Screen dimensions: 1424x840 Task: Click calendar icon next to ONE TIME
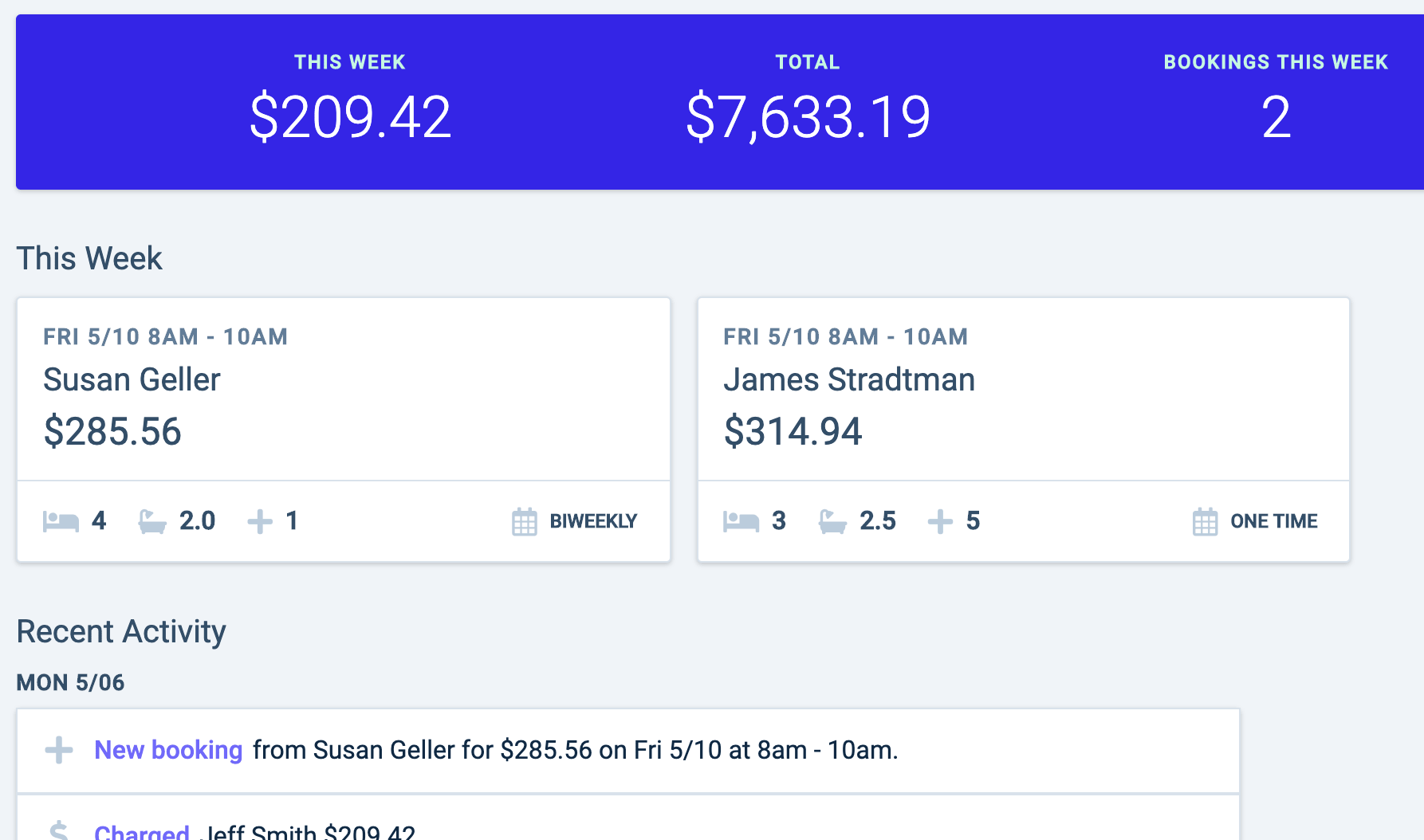[x=1205, y=522]
